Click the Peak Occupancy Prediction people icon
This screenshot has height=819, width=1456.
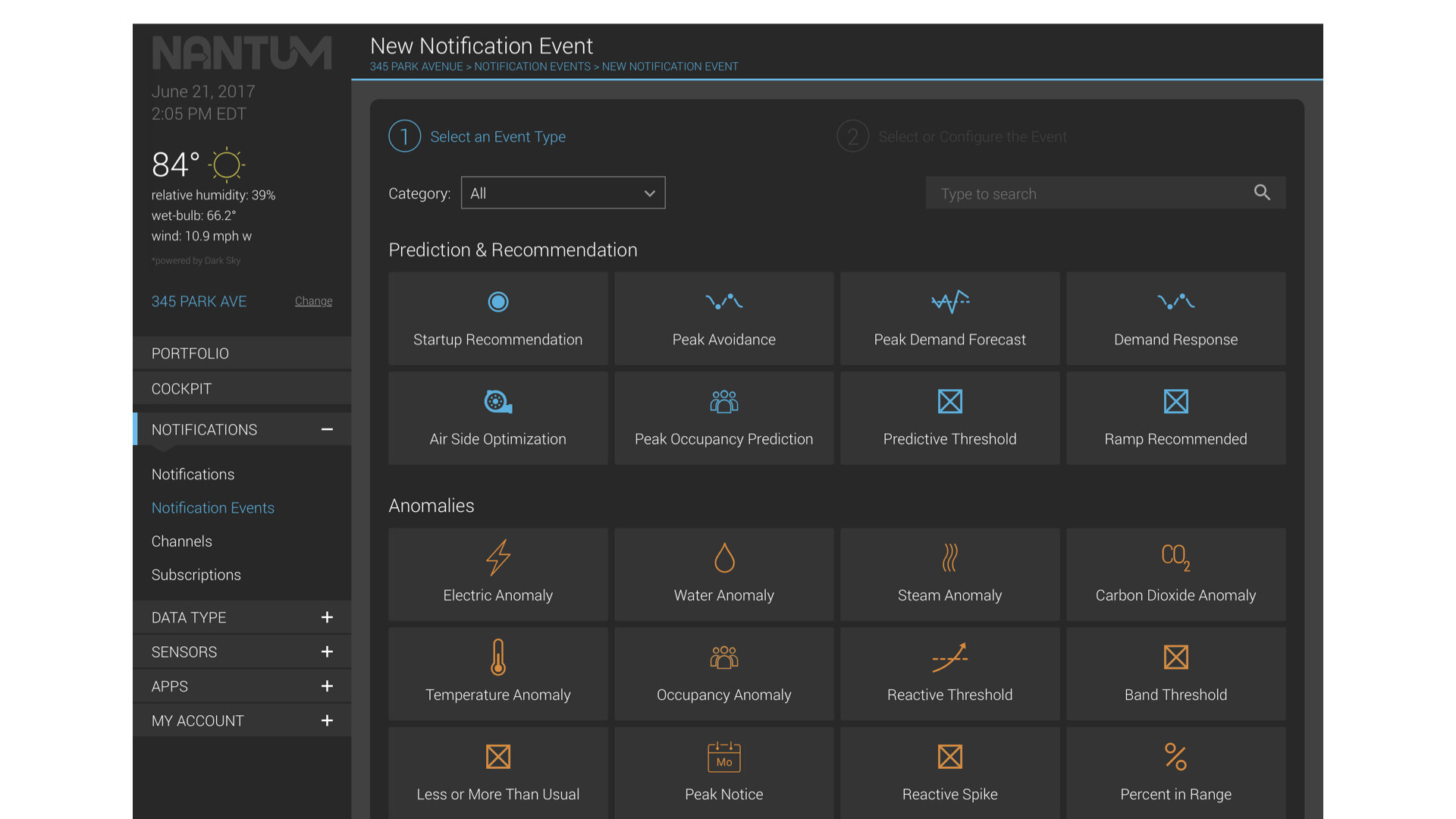[x=724, y=401]
